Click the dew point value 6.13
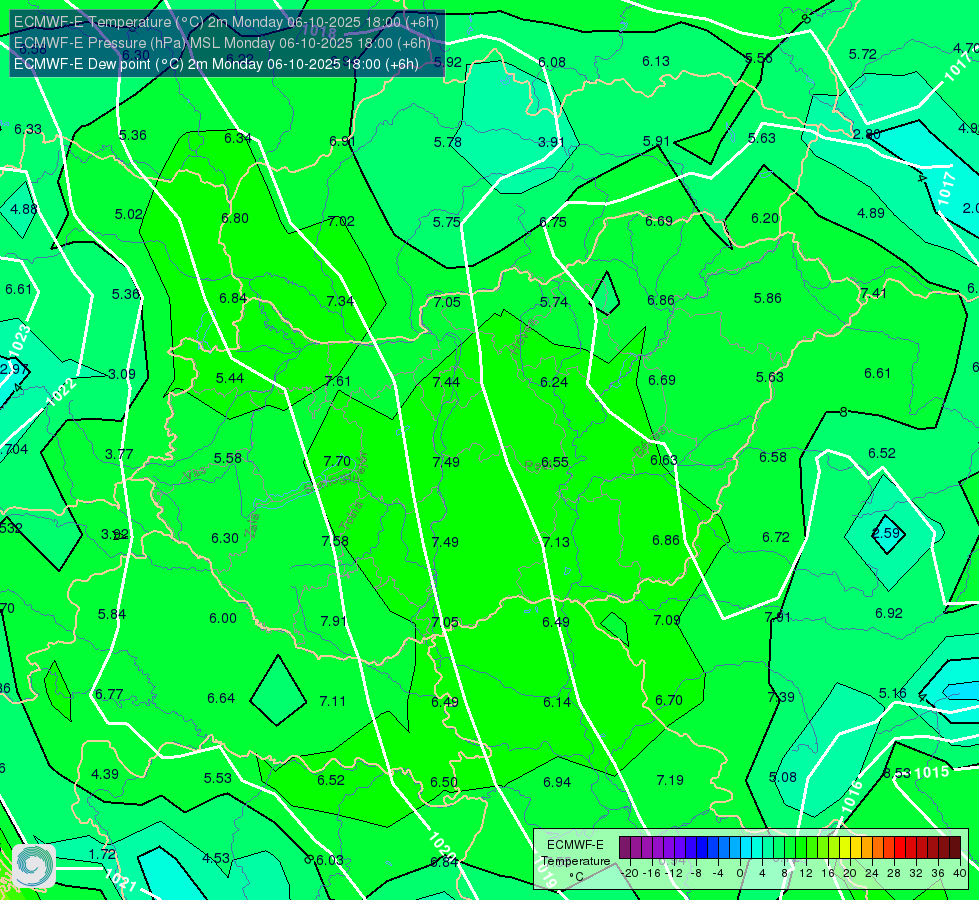 (656, 61)
